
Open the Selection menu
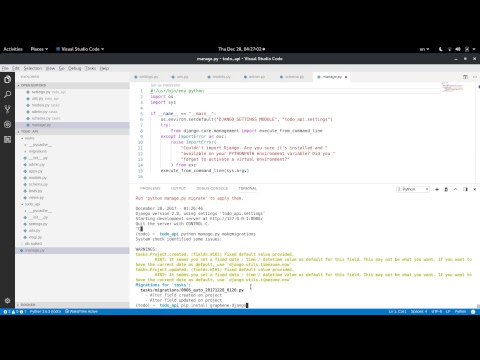pos(33,68)
